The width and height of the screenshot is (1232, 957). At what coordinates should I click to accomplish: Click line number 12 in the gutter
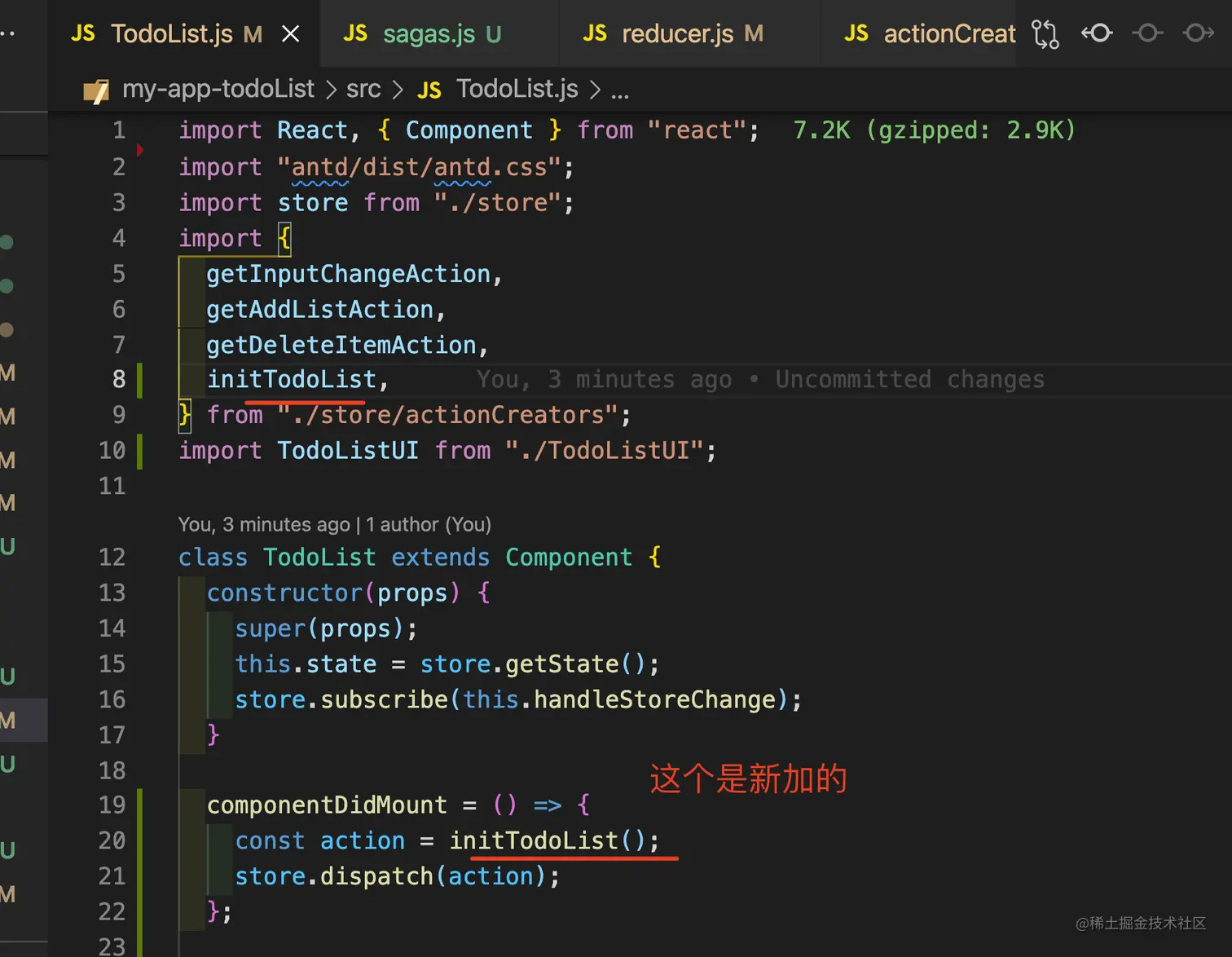[112, 558]
